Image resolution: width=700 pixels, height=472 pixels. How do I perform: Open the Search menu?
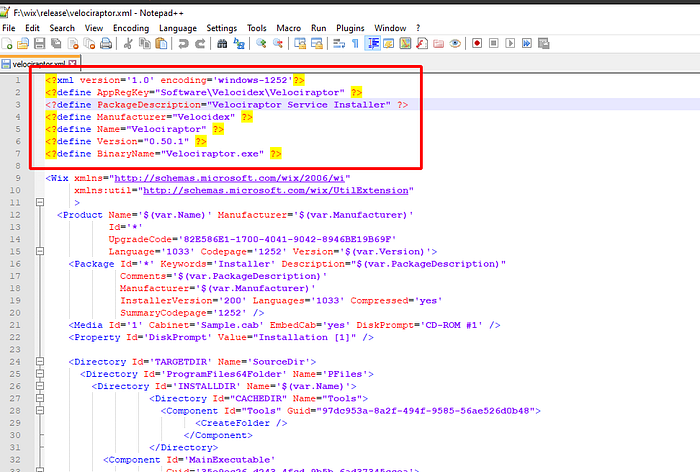(62, 28)
